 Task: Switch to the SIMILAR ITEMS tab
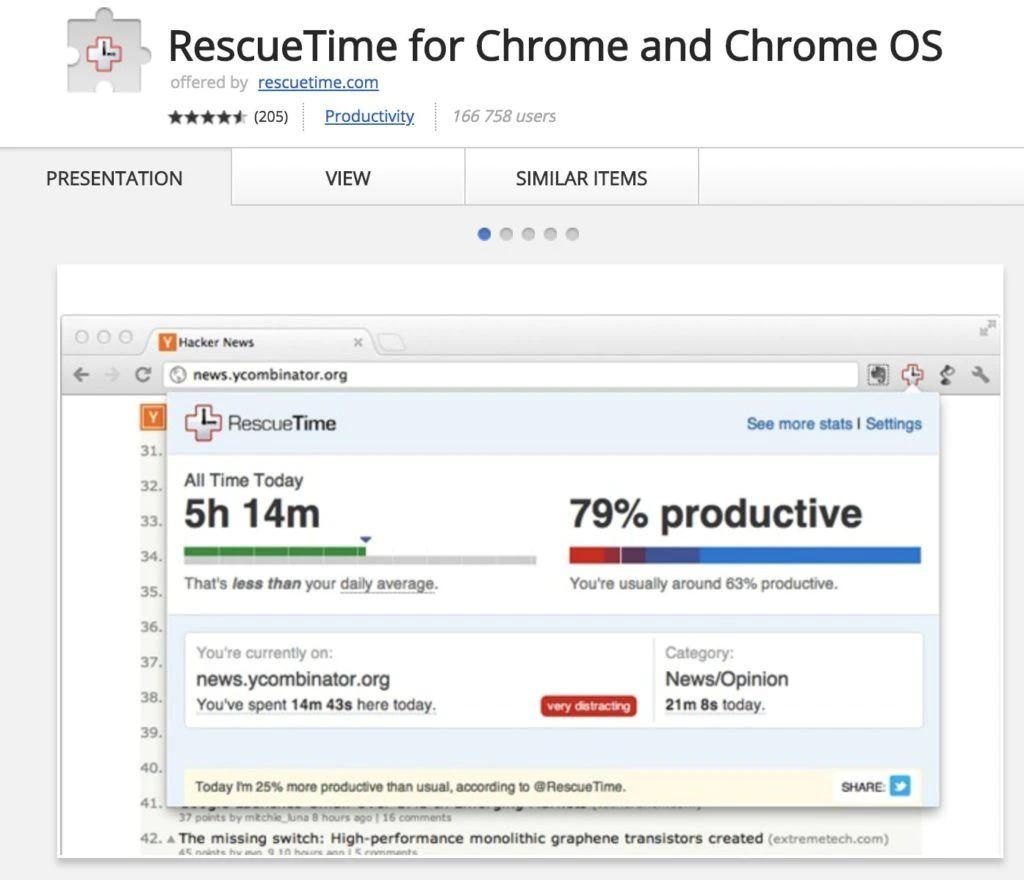581,177
